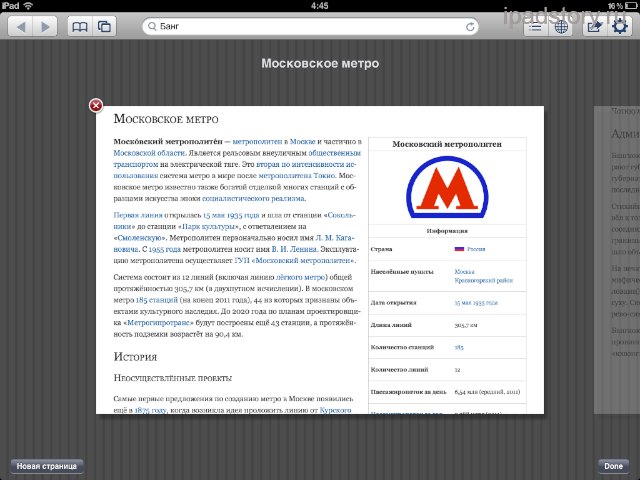The image size is (640, 480).
Task: Select the partially visible next page thumbnail
Action: 617,260
